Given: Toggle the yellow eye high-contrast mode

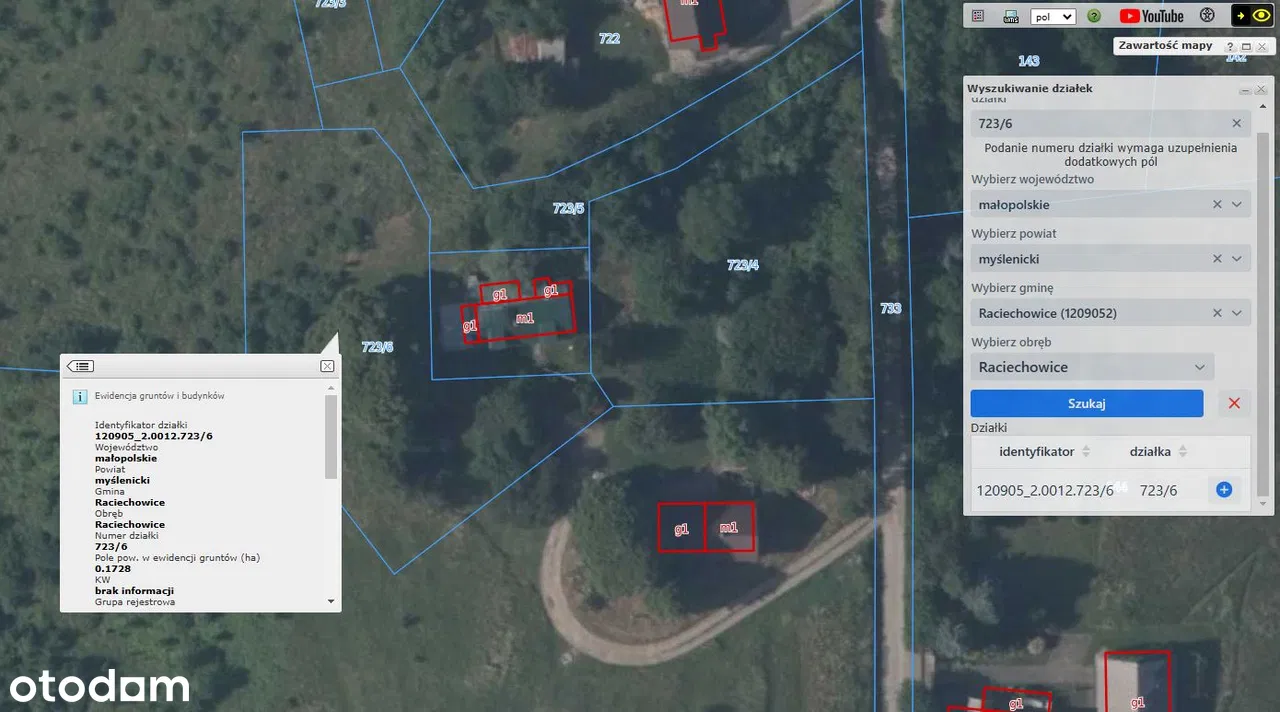Looking at the screenshot, I should [1264, 16].
